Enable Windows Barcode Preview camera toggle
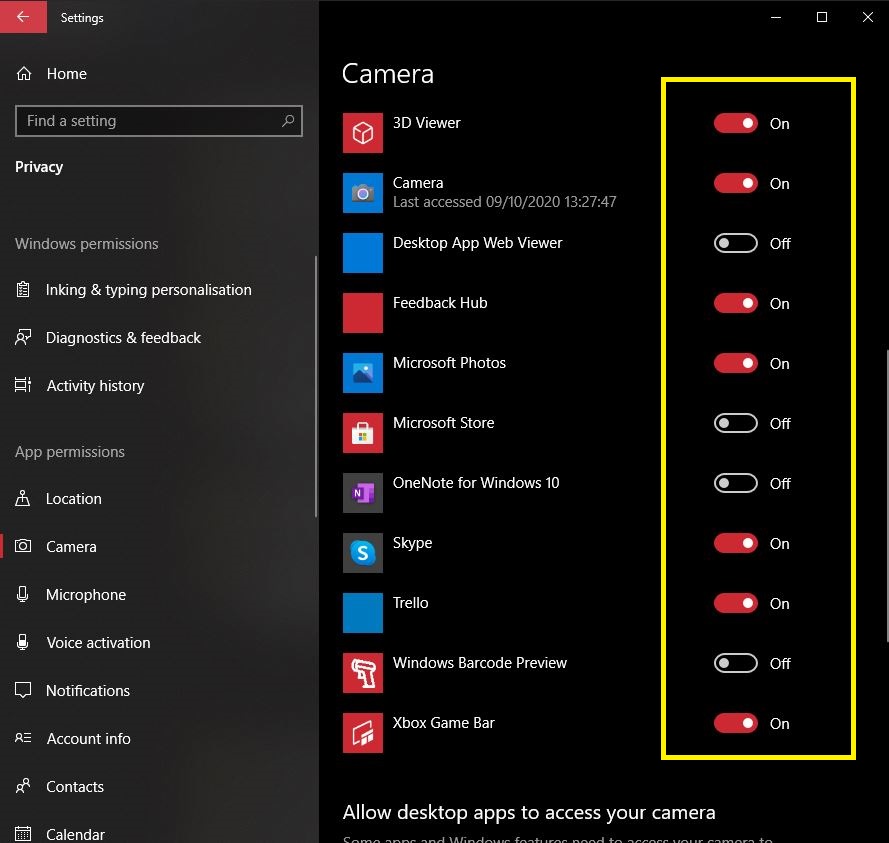889x843 pixels. point(735,663)
